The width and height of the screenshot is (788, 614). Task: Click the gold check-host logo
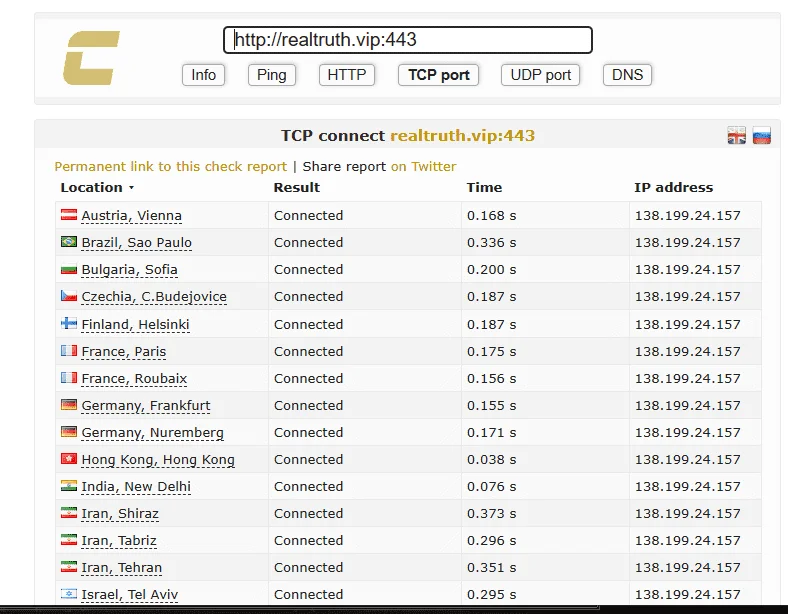91,58
